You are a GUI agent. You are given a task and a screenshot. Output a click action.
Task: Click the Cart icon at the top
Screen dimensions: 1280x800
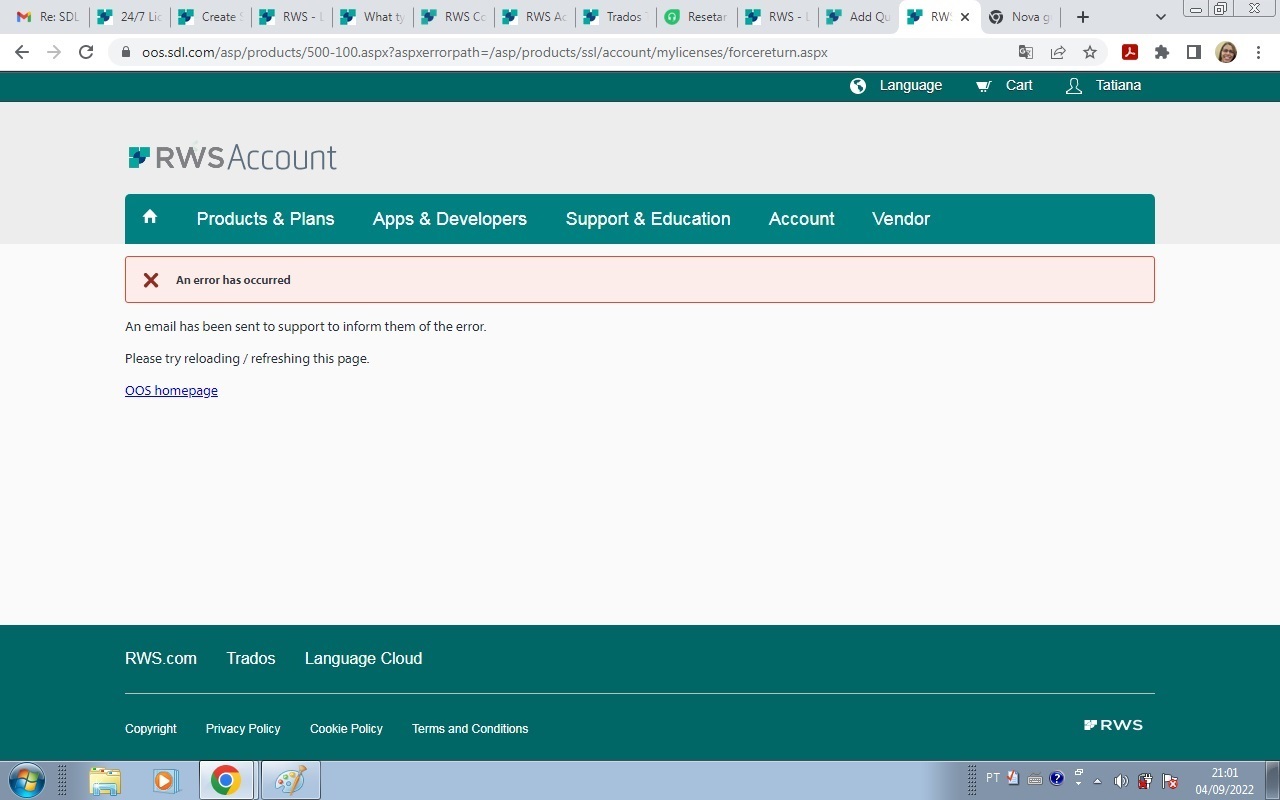click(x=982, y=85)
